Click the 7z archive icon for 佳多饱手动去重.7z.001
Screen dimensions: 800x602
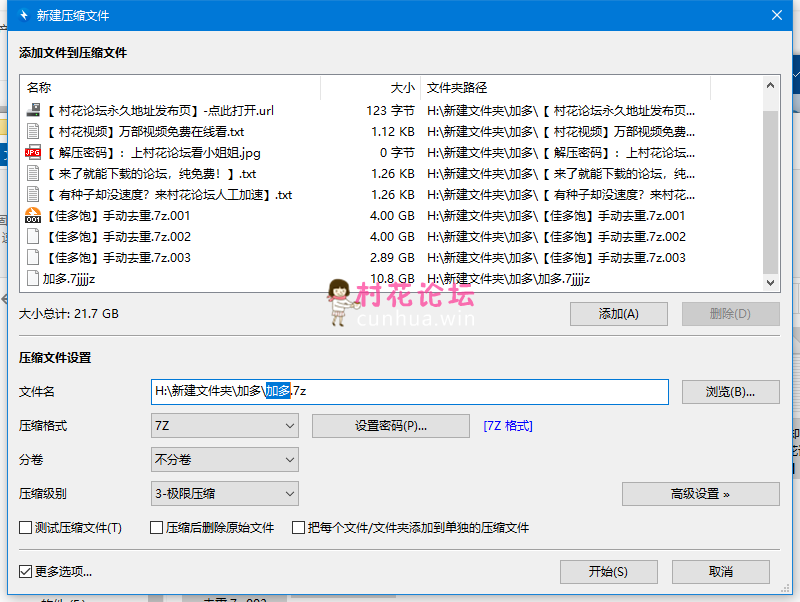coord(35,215)
